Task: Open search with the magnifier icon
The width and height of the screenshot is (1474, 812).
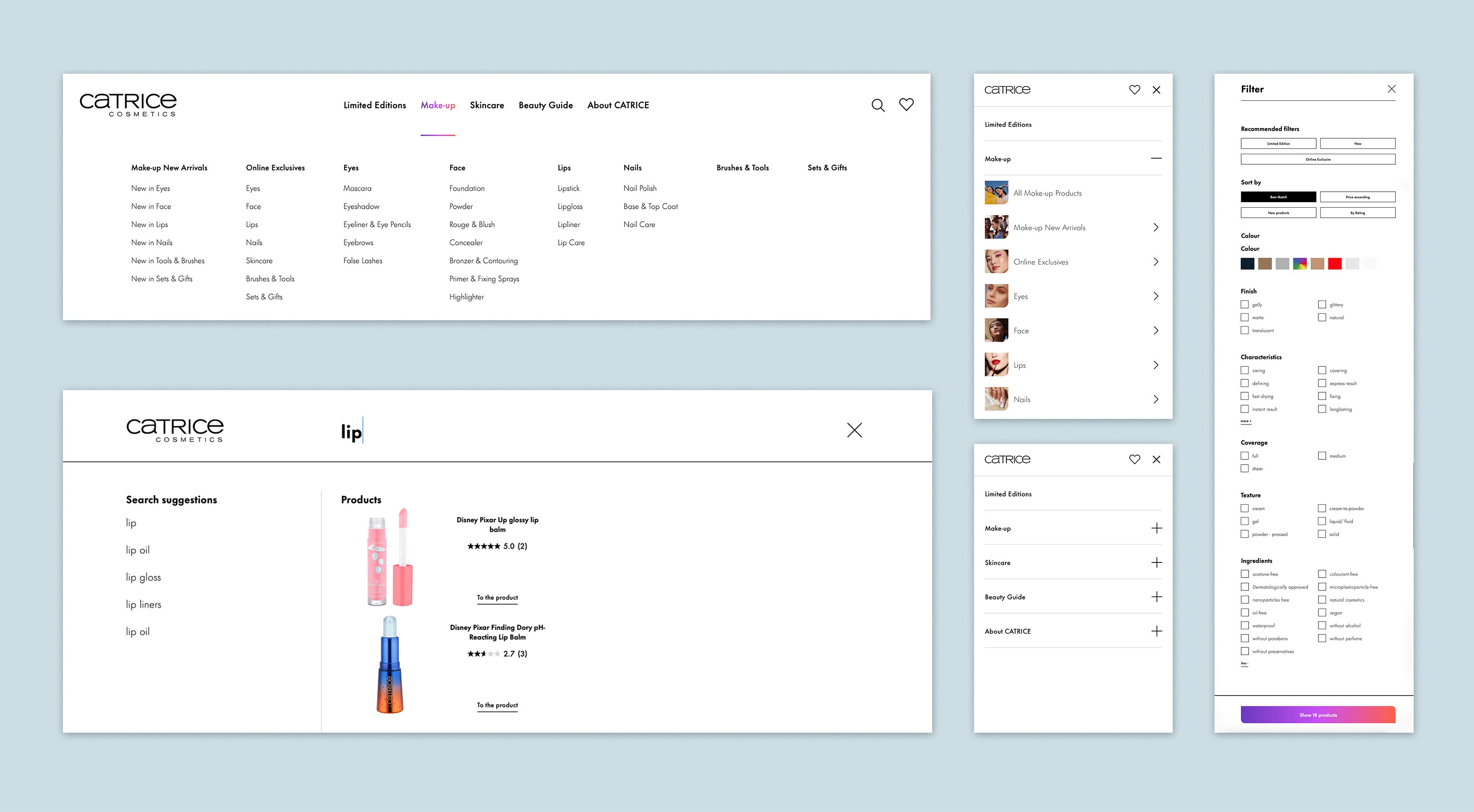Action: click(x=878, y=105)
